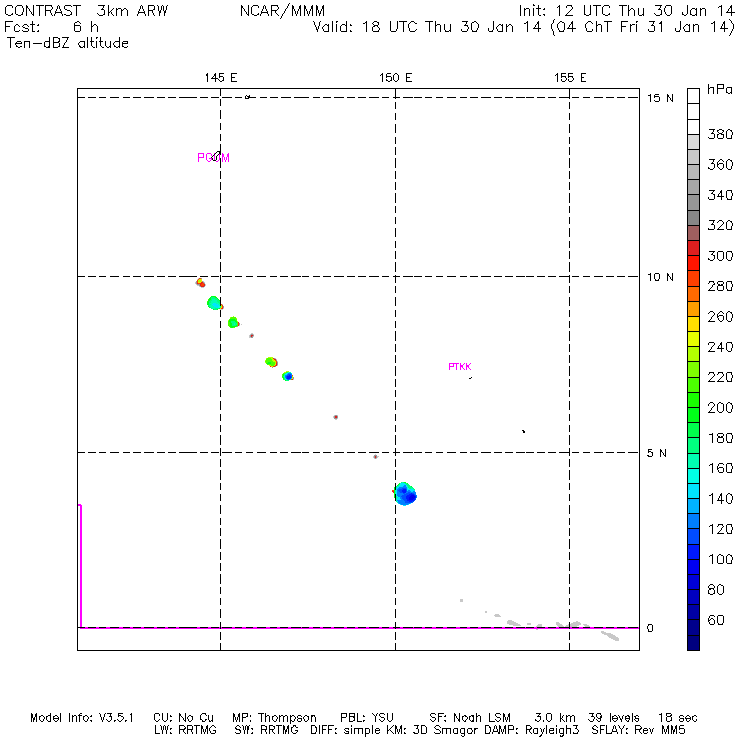The height and width of the screenshot is (740, 740).
Task: Click the '145 E' longitude label
Action: [x=220, y=77]
